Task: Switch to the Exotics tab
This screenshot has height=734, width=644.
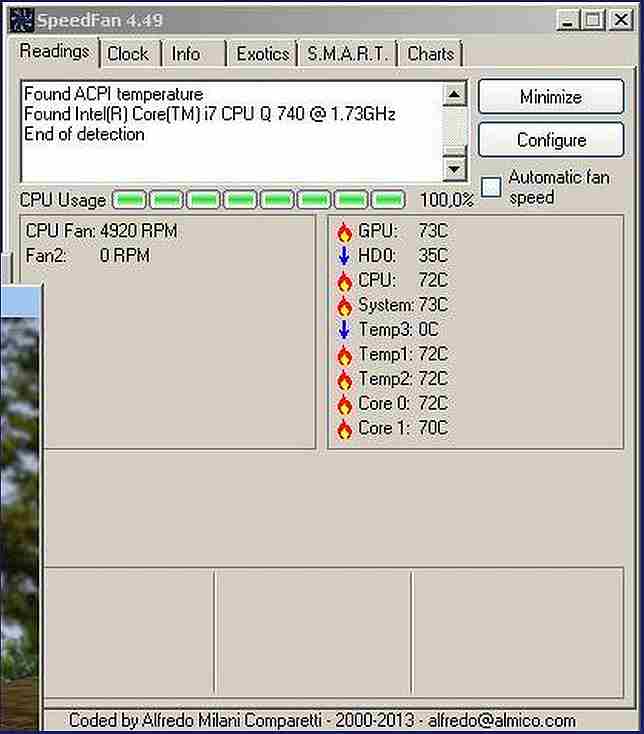Action: pyautogui.click(x=263, y=54)
